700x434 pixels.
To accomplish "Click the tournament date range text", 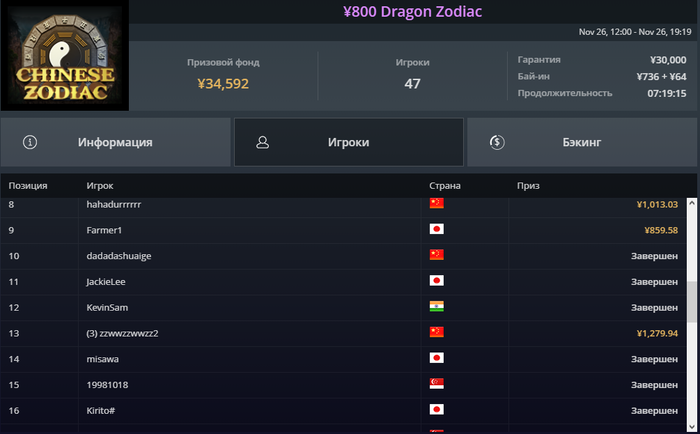I will [x=635, y=32].
